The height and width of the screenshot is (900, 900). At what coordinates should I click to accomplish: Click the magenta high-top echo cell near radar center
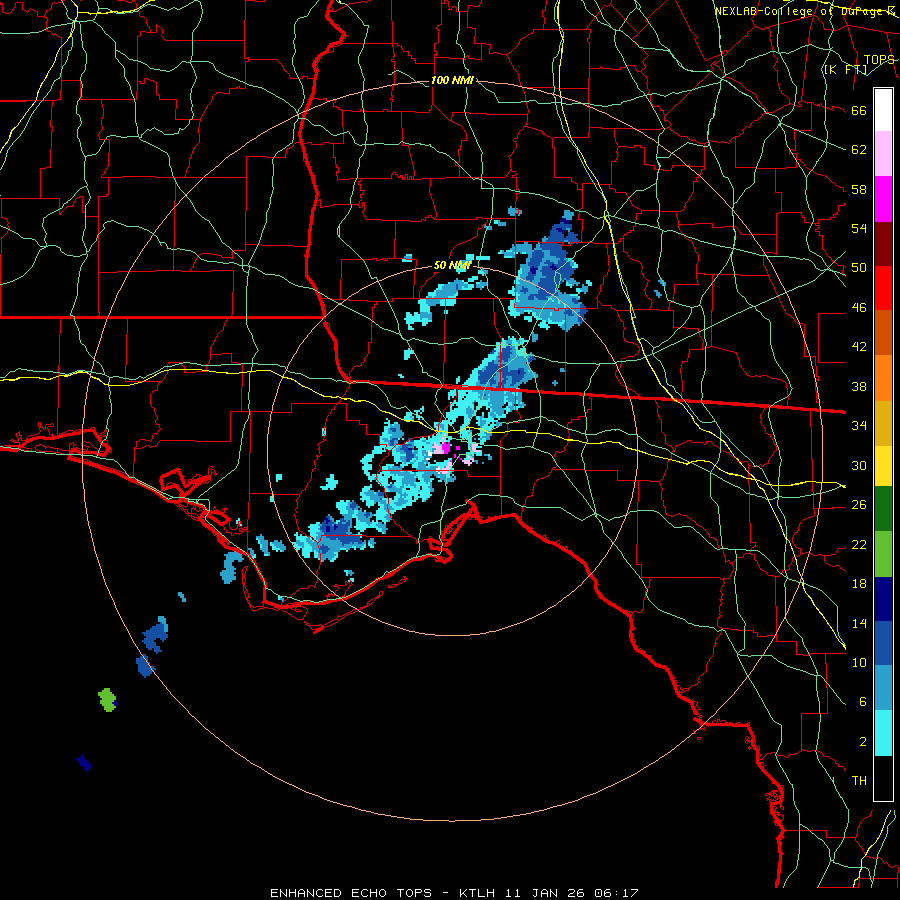(445, 448)
